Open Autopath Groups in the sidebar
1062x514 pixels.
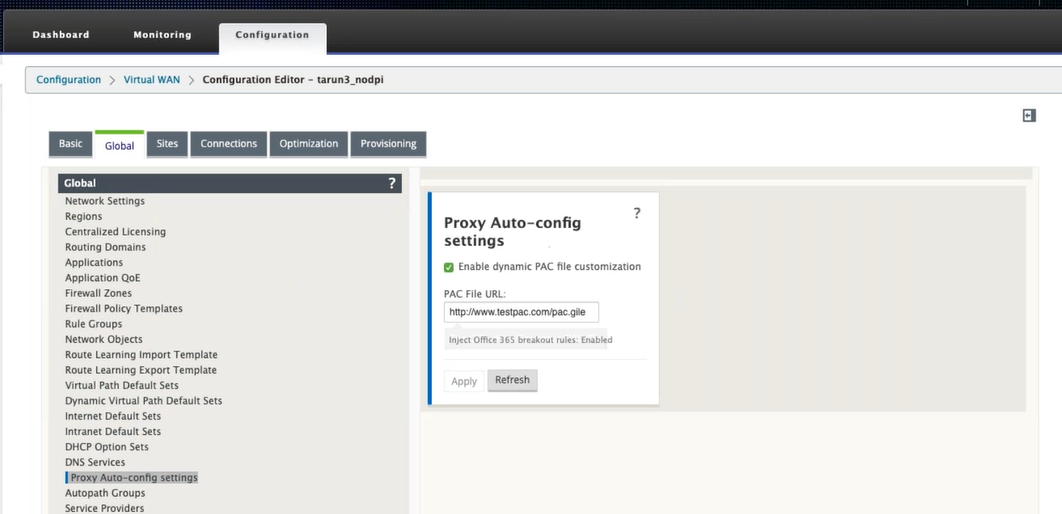105,493
